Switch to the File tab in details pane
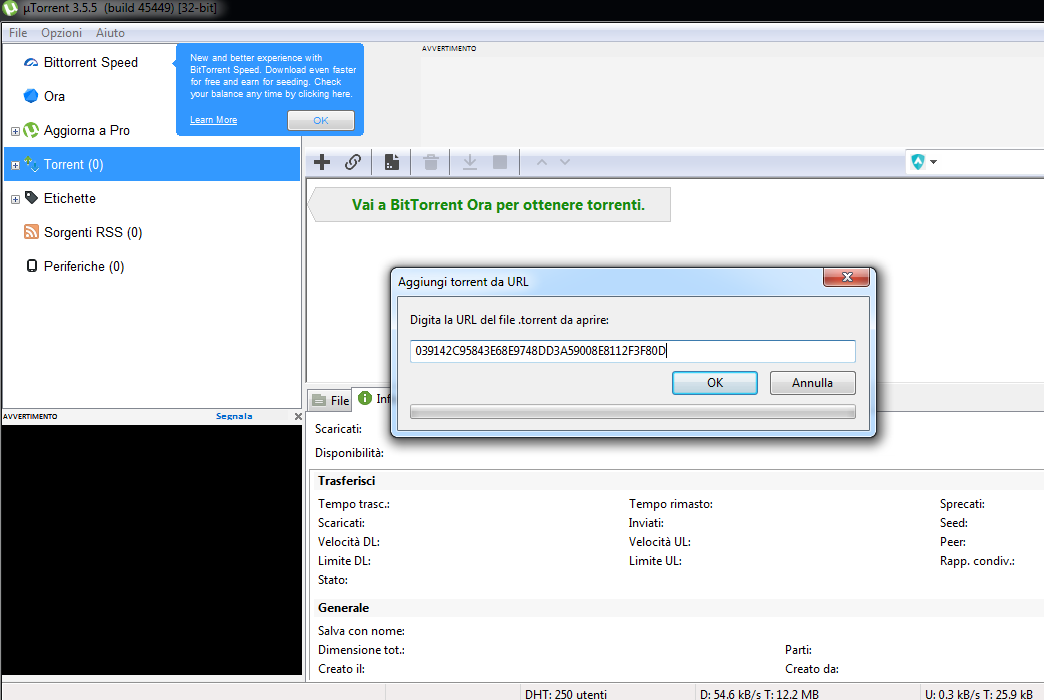 point(330,400)
